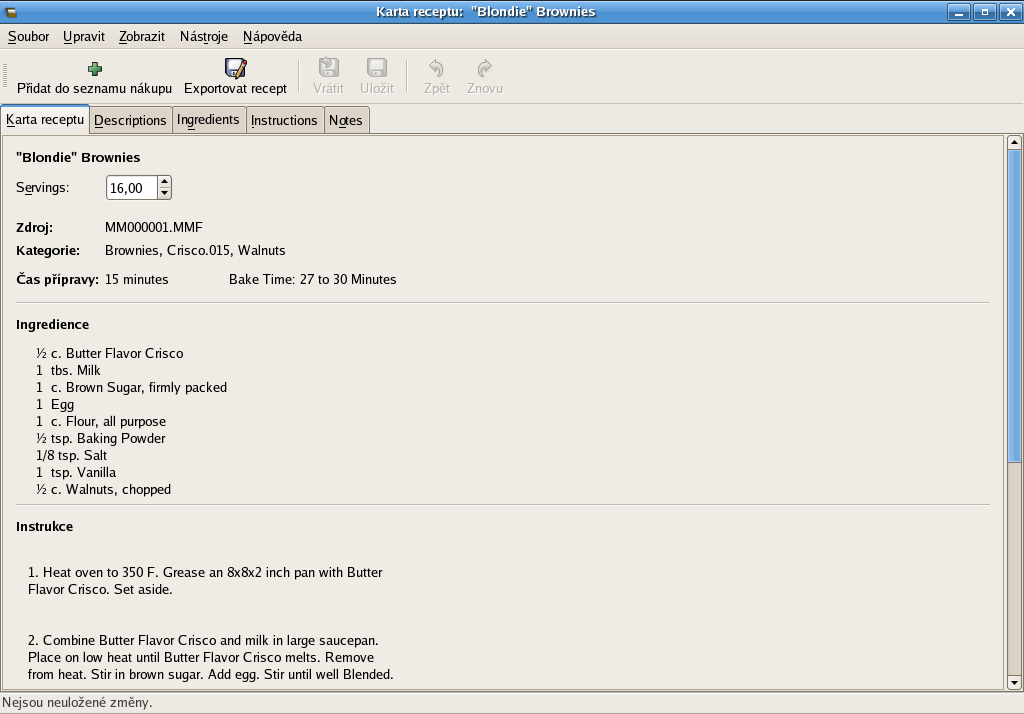Click scrollbar up arrow
This screenshot has width=1024, height=714.
tap(1014, 142)
